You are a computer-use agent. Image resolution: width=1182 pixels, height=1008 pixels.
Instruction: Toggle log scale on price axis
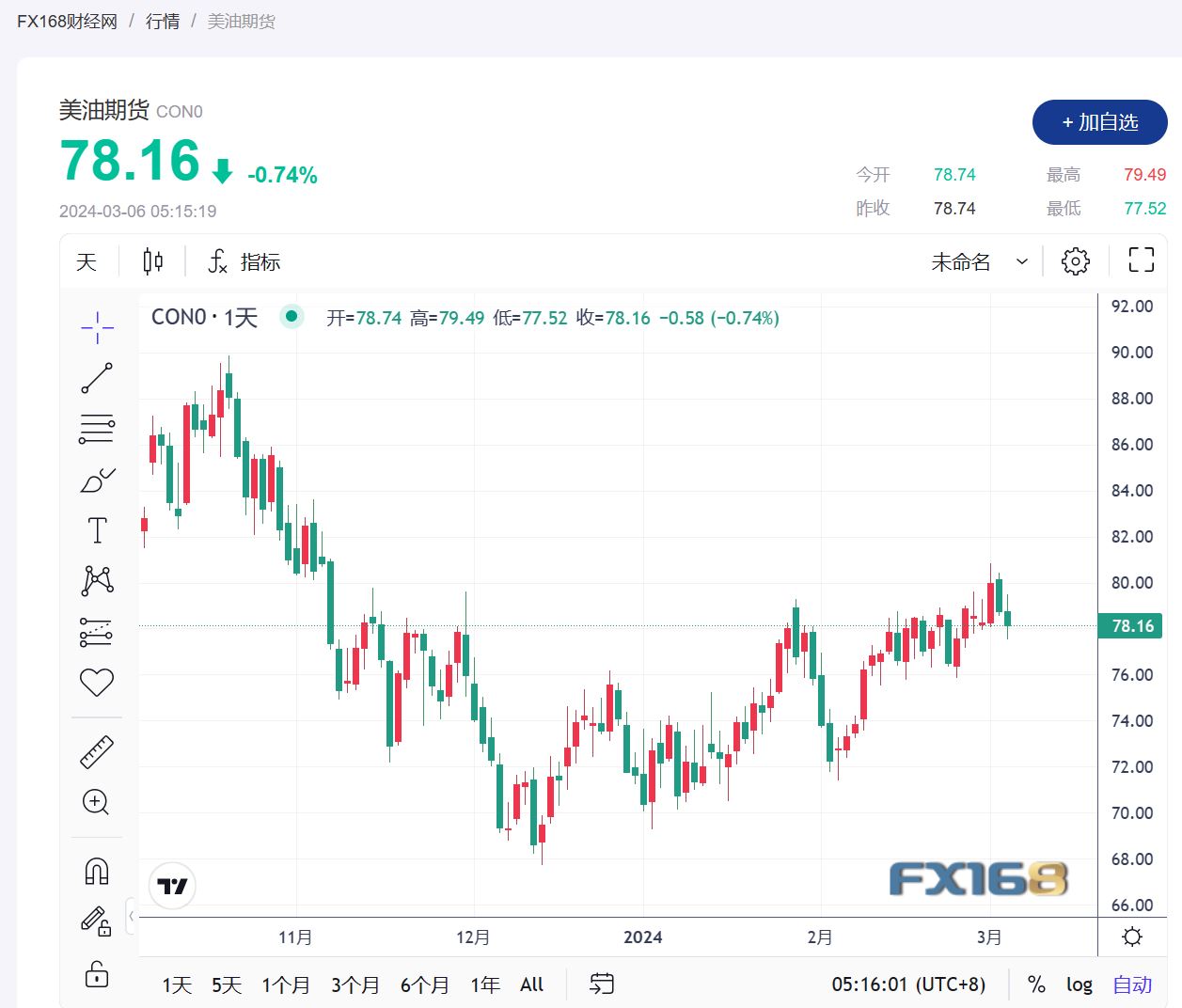tap(1079, 984)
